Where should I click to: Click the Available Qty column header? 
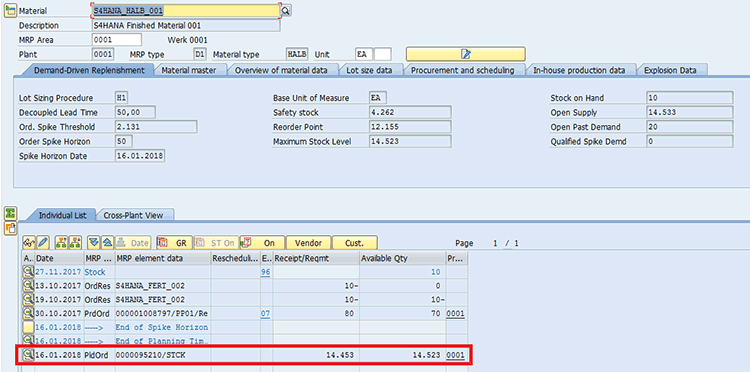point(403,258)
